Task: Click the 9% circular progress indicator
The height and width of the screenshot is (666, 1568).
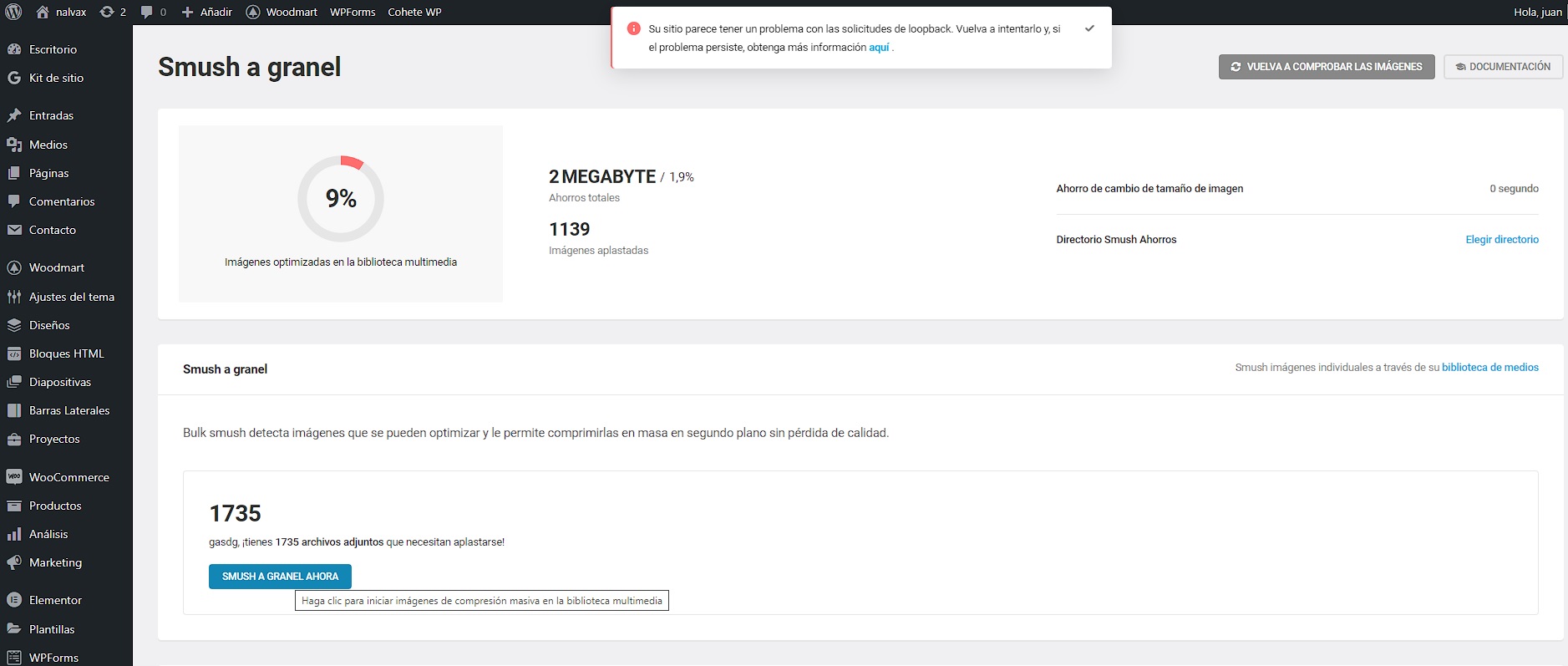Action: [x=341, y=199]
